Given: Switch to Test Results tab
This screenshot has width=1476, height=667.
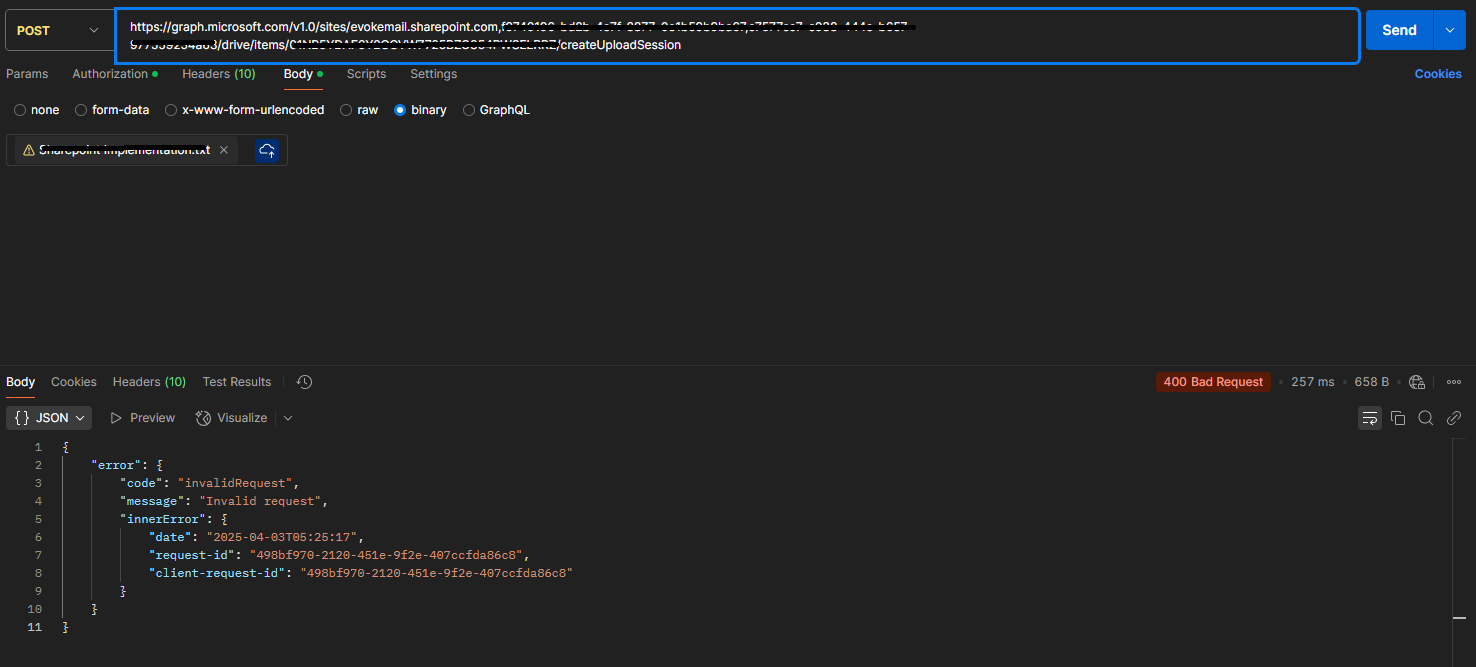Looking at the screenshot, I should pyautogui.click(x=237, y=382).
